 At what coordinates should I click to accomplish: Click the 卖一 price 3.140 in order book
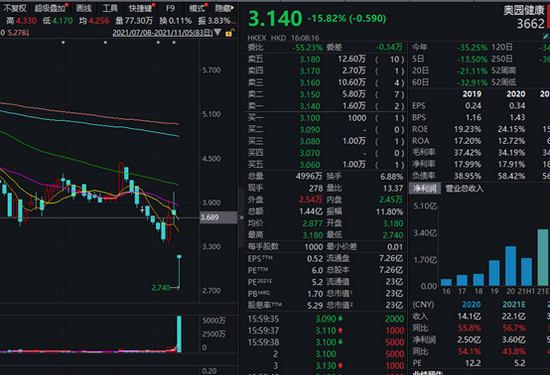click(310, 106)
